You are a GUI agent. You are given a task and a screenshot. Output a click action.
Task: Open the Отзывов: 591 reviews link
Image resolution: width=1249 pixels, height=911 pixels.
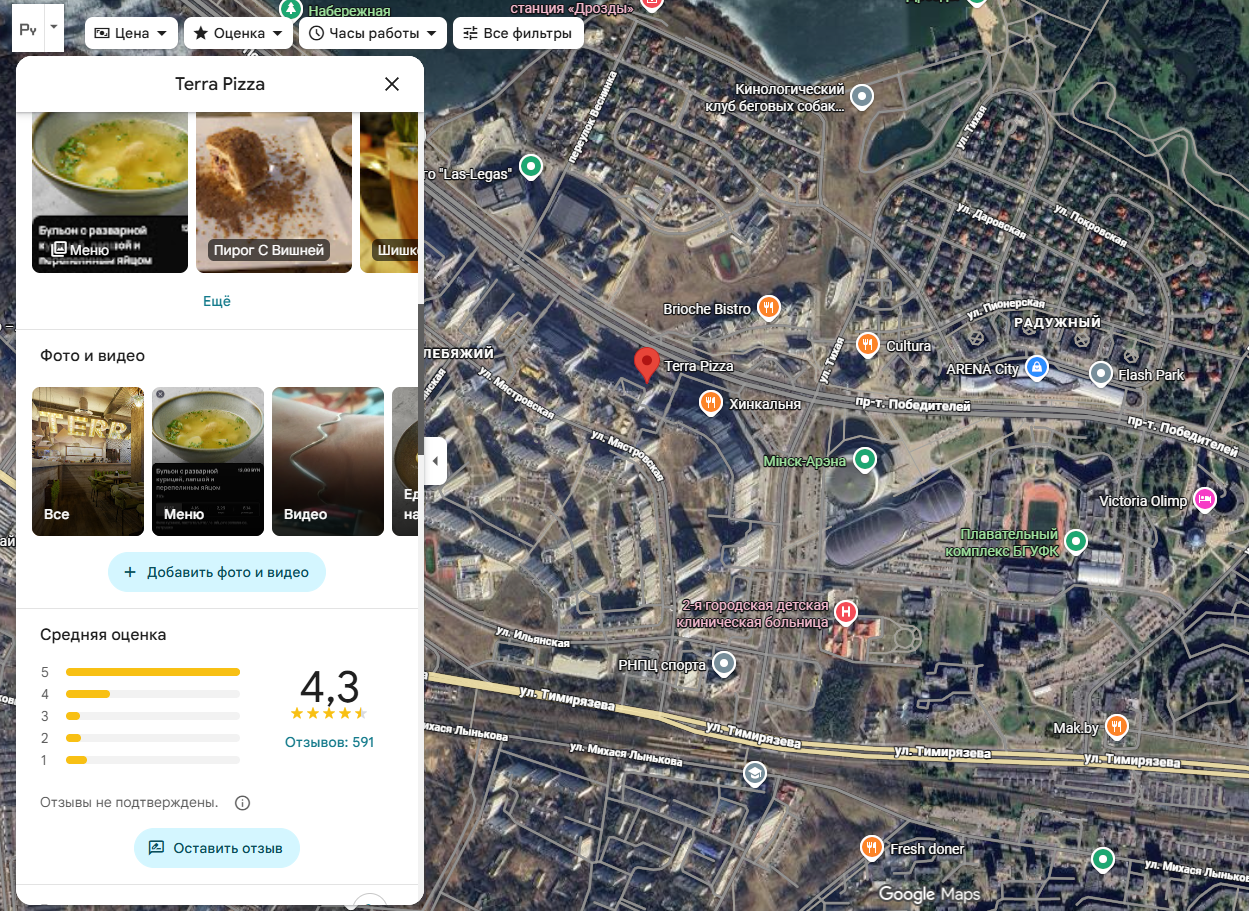329,742
